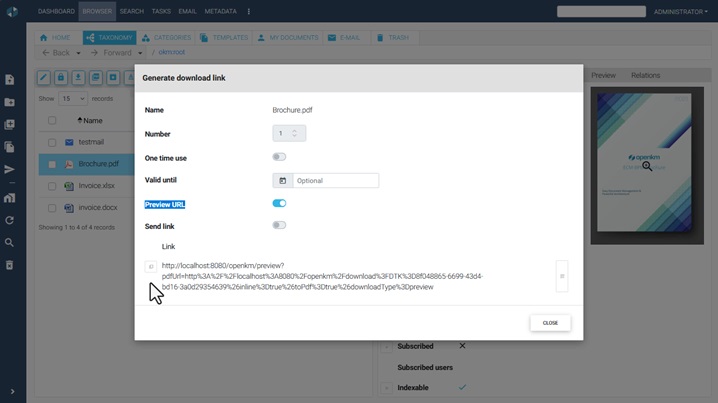Disable the Preview URL switch

279,203
